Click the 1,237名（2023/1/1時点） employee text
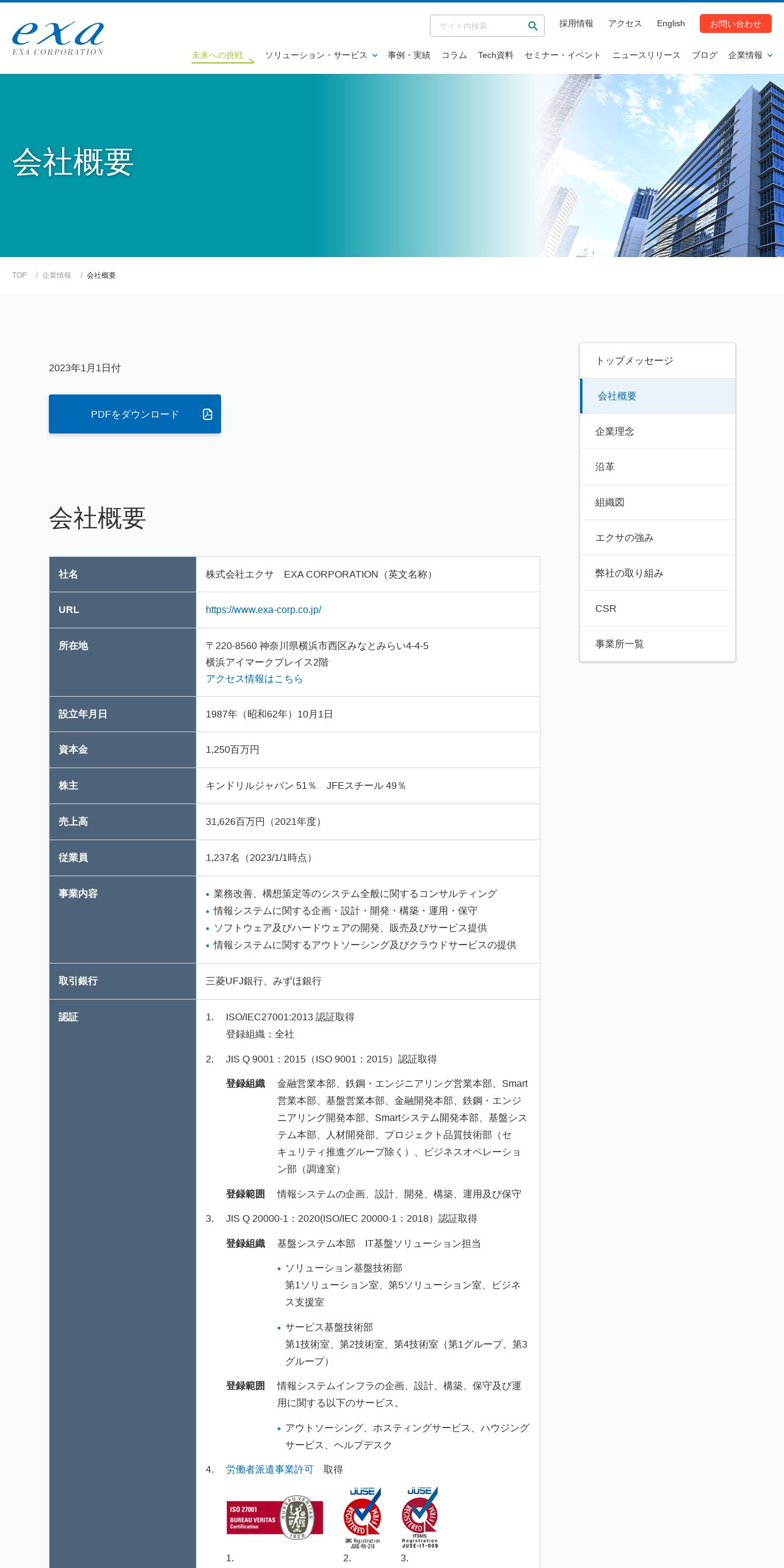Image resolution: width=784 pixels, height=1568 pixels. [x=261, y=858]
